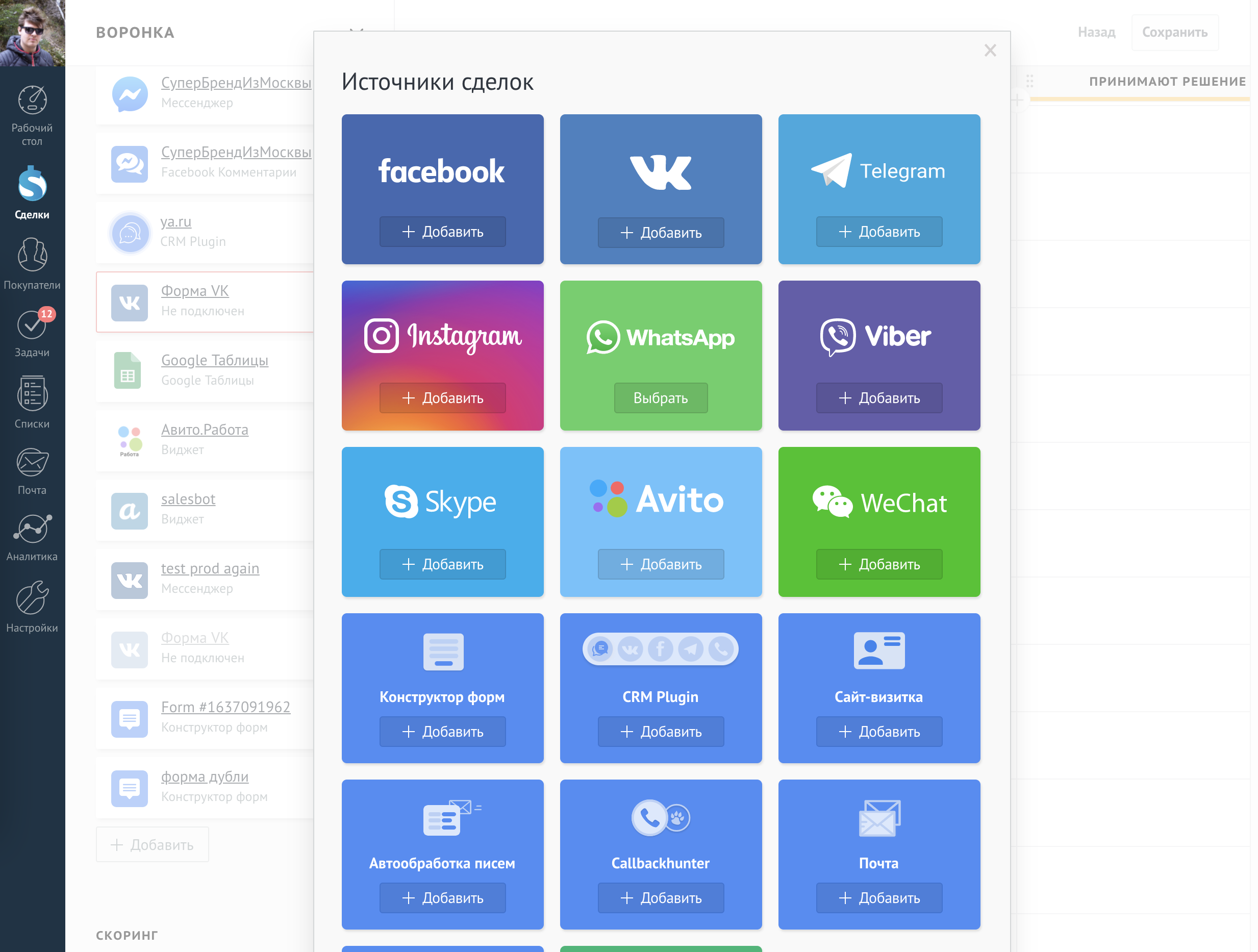Click the Viber logo on card

click(876, 337)
